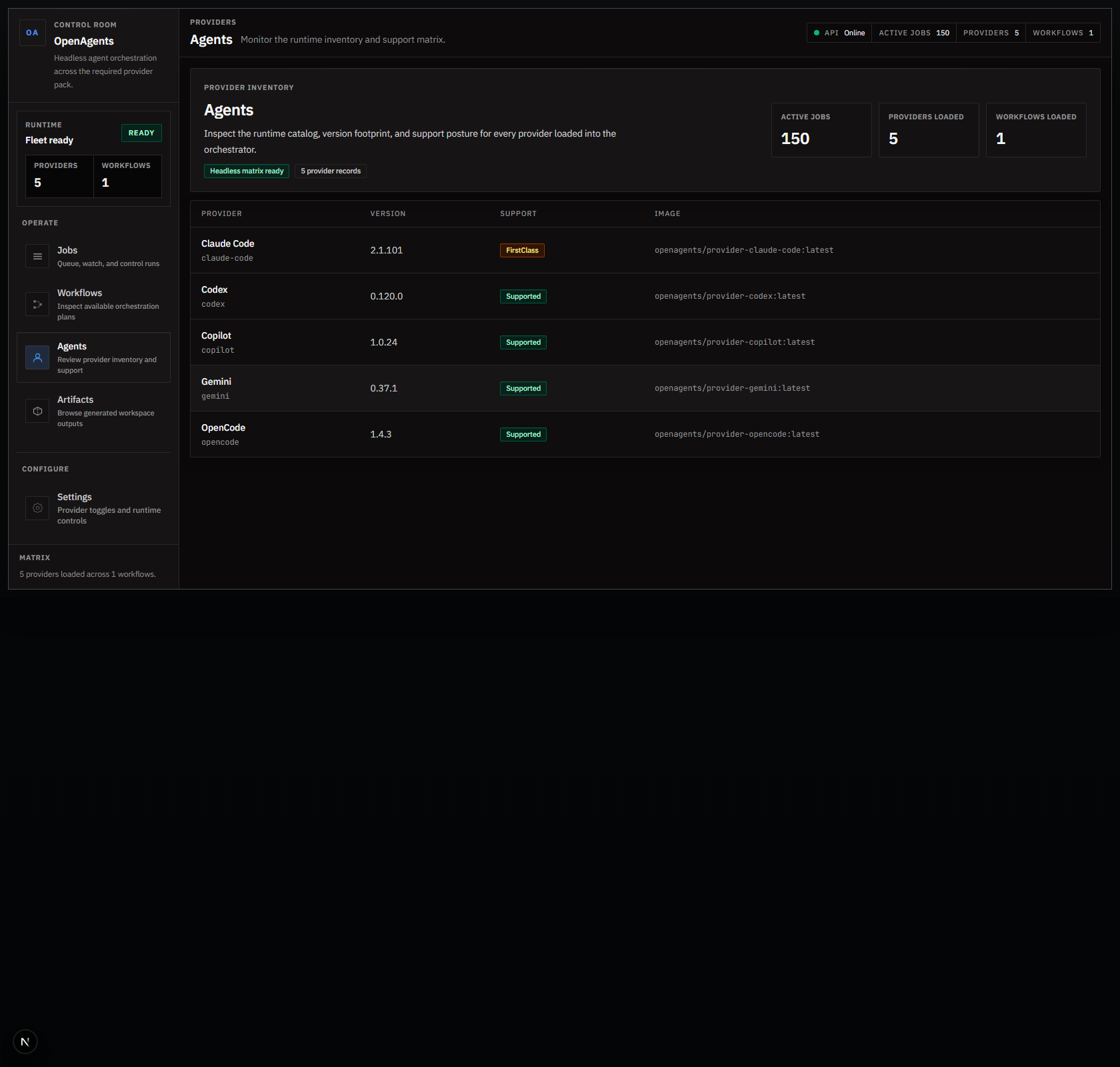Image resolution: width=1120 pixels, height=1067 pixels.
Task: Click version 0.37.1 for Gemini
Action: (384, 388)
